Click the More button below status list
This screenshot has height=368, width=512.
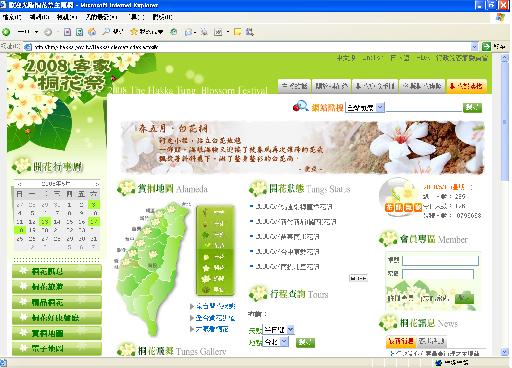coord(358,278)
